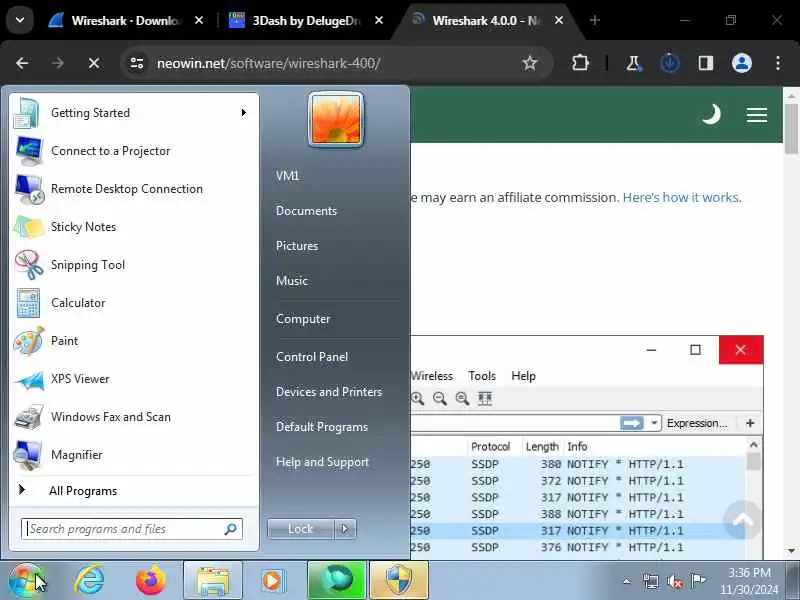Click the Lock button
This screenshot has height=600, width=800.
click(x=301, y=529)
